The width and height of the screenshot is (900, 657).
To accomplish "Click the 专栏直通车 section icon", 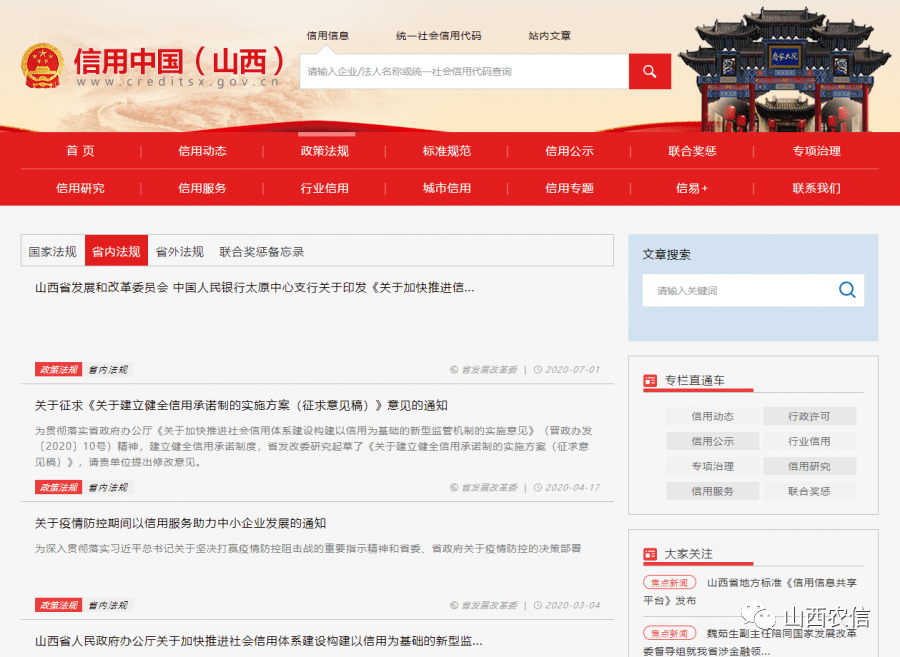I will [x=650, y=380].
